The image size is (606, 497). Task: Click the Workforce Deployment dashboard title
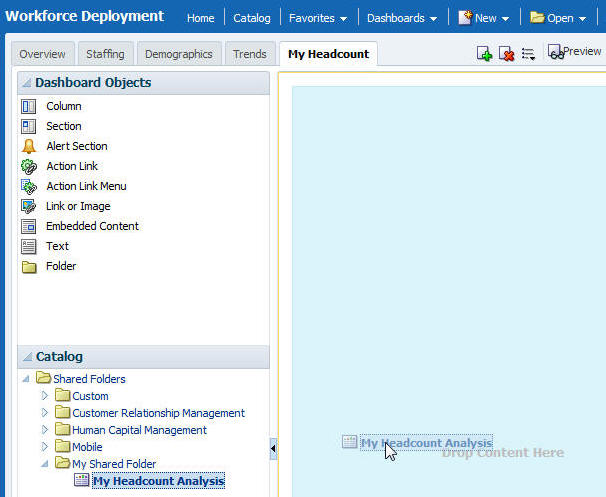pyautogui.click(x=84, y=16)
